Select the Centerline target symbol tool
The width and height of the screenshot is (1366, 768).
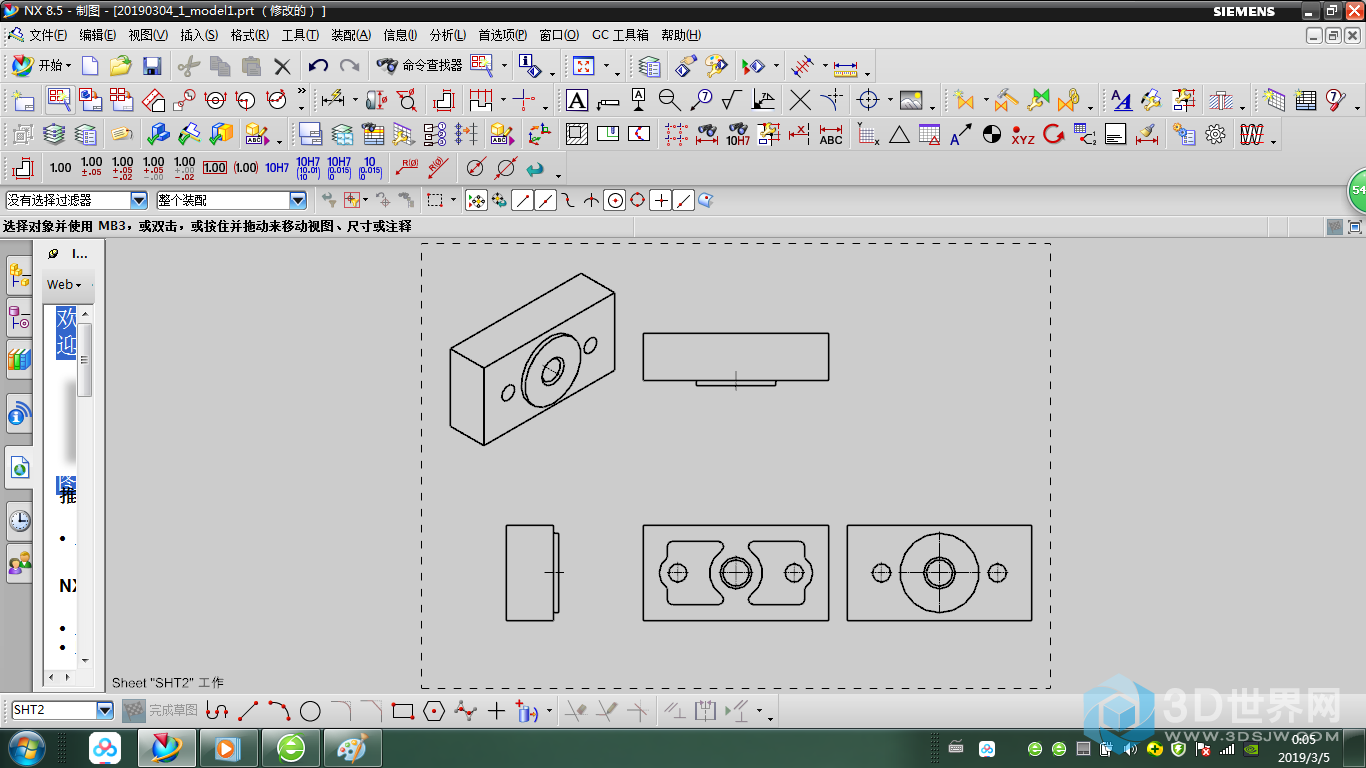pos(868,100)
